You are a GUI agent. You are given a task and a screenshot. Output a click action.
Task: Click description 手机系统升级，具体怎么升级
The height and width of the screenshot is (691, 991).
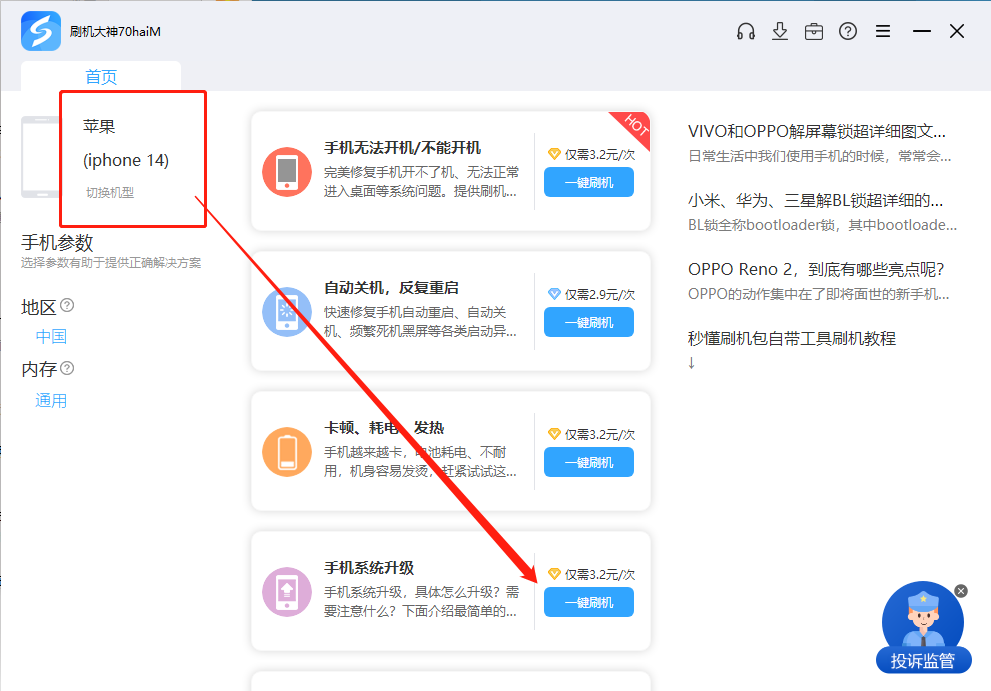click(422, 601)
